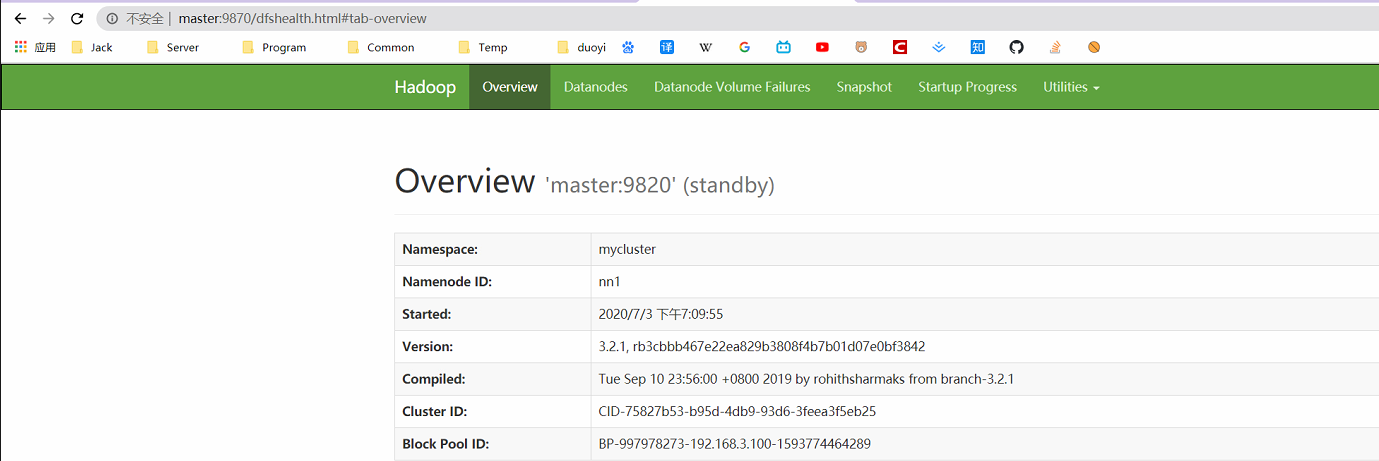
Task: Click the browser forward arrow
Action: pos(48,19)
